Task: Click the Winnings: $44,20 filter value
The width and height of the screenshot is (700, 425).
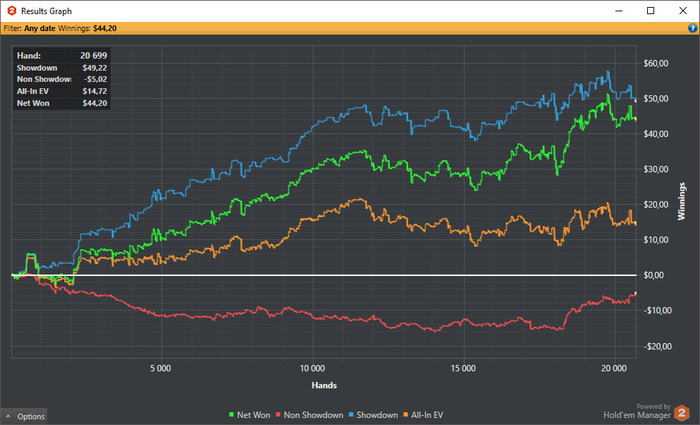Action: click(x=88, y=28)
